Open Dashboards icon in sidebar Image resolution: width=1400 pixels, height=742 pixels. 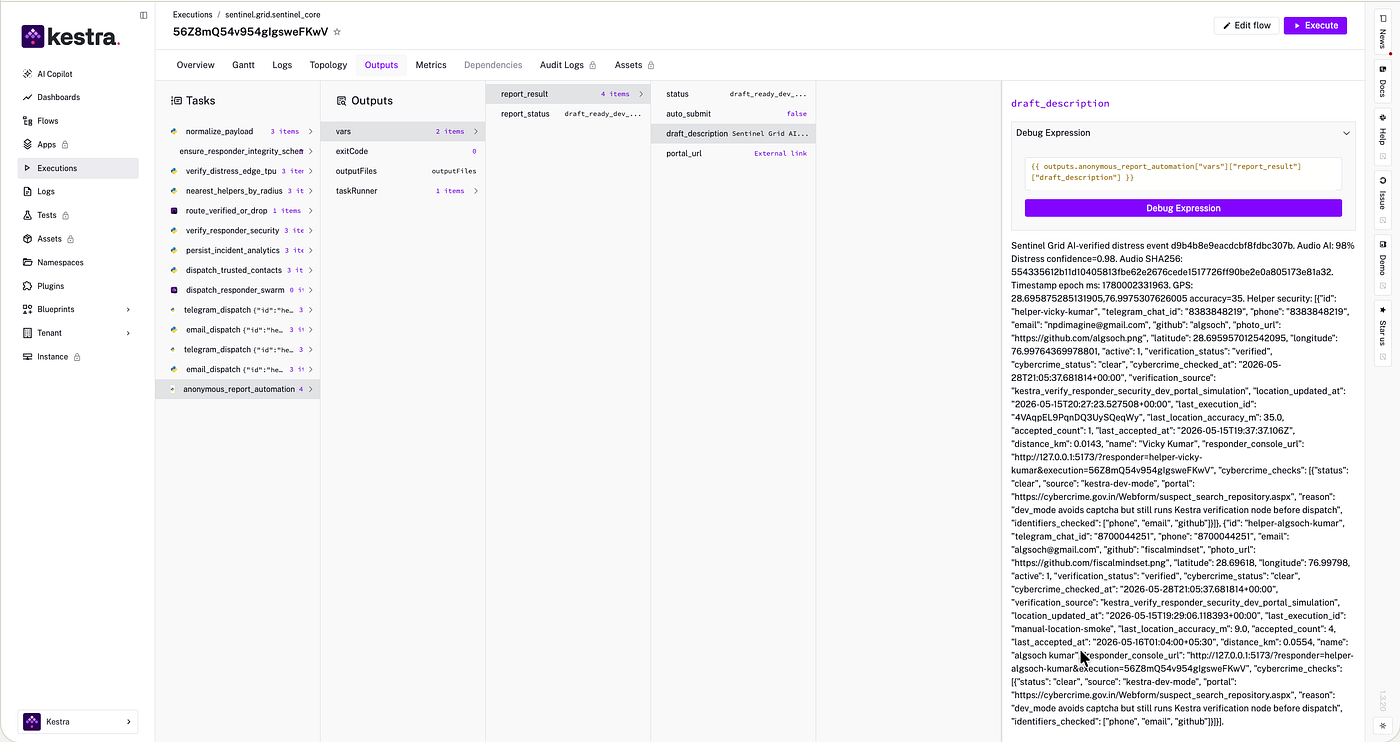pyautogui.click(x=27, y=97)
